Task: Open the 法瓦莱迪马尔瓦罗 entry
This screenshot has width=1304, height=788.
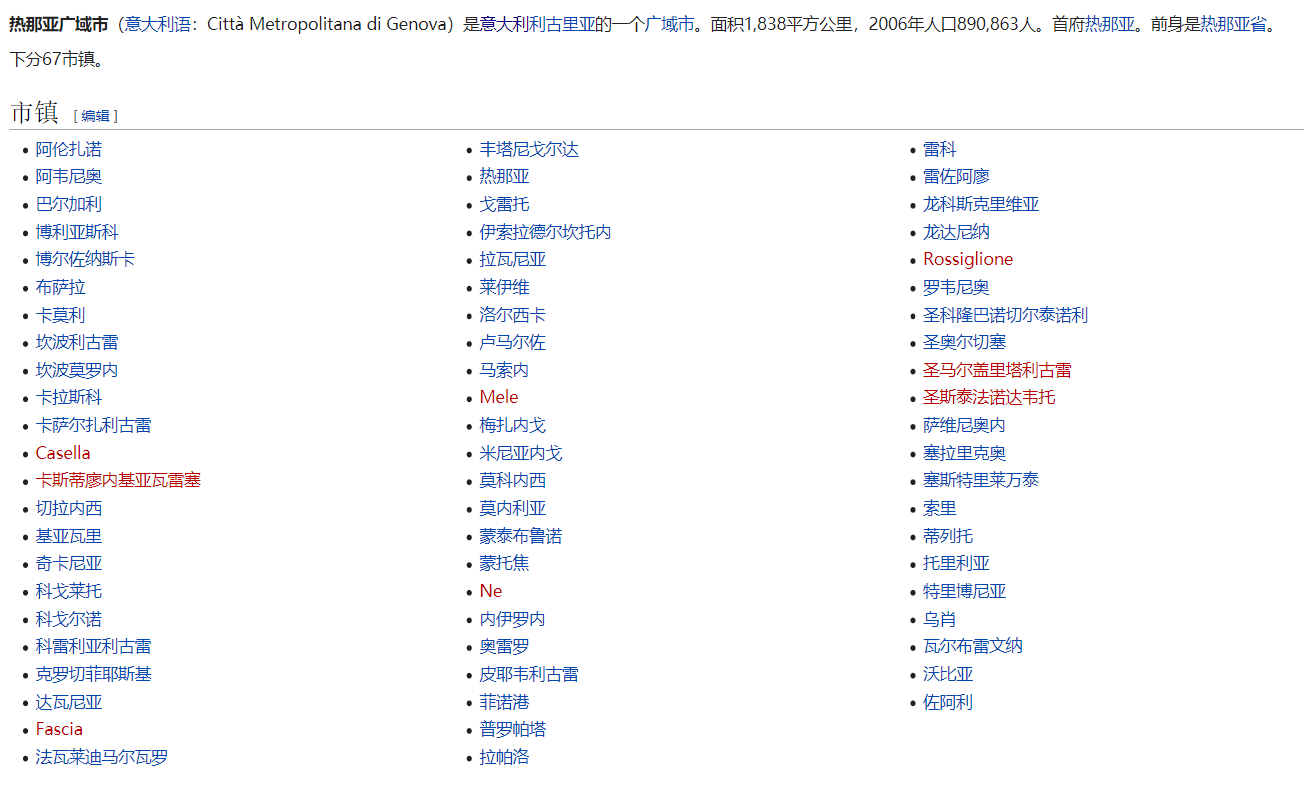Action: (102, 758)
